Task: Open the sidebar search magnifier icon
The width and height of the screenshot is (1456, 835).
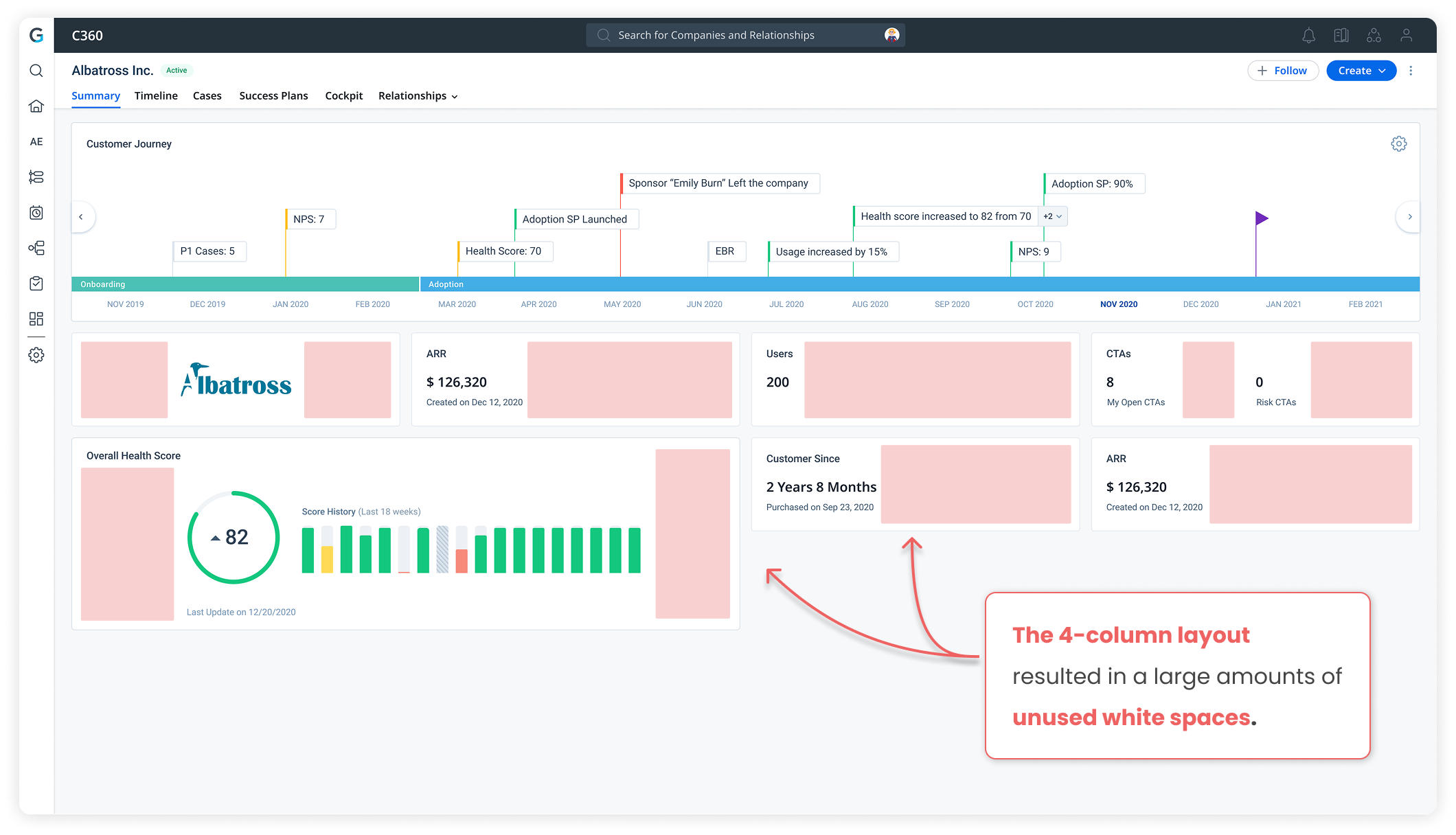Action: coord(36,71)
